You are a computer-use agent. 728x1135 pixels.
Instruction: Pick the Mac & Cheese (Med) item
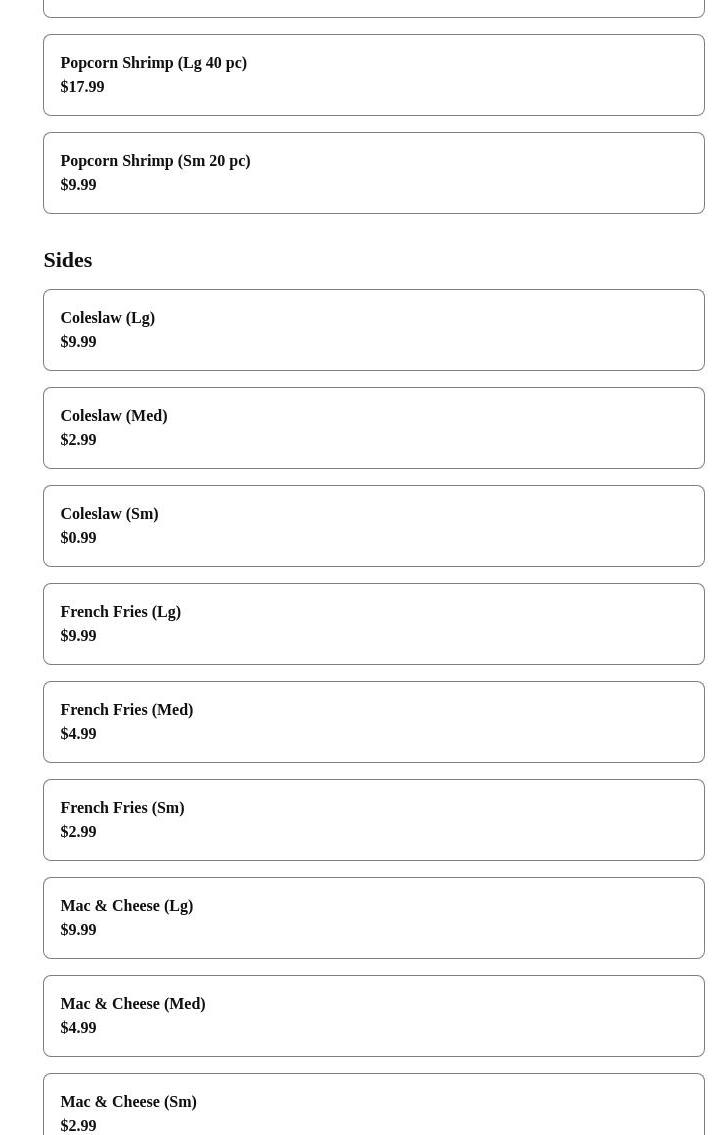click(373, 1016)
